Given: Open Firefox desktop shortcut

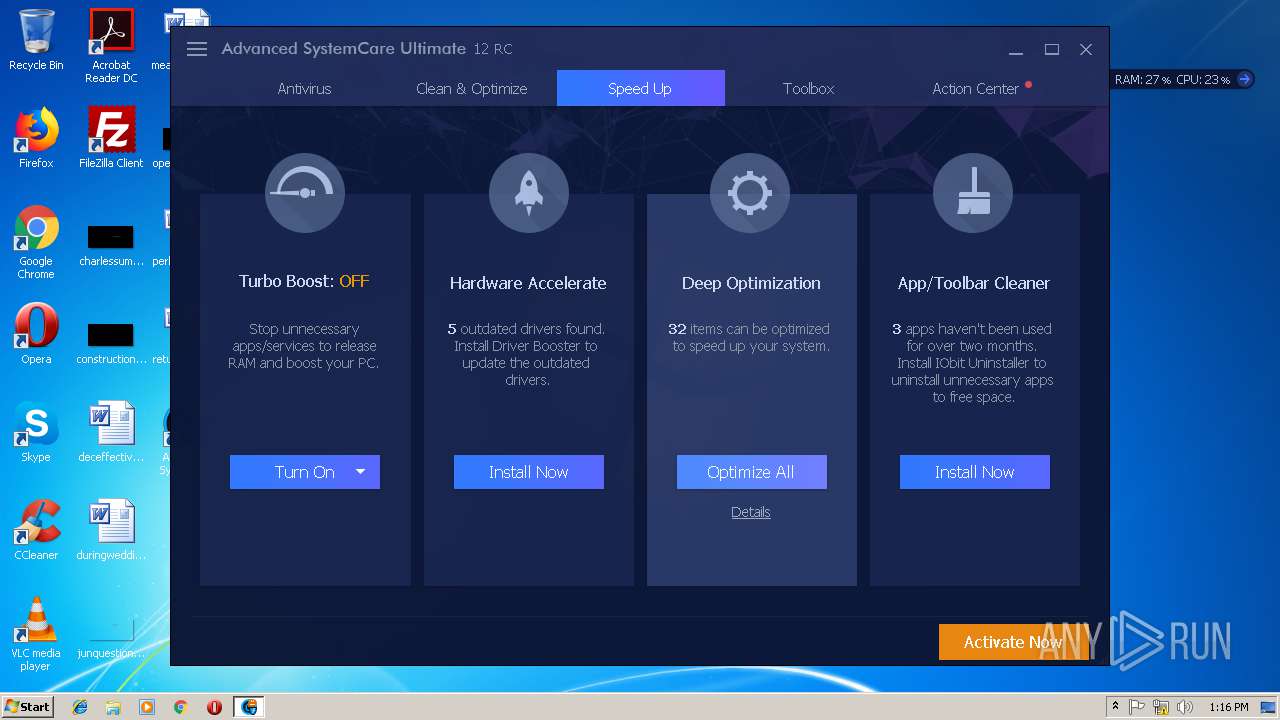Looking at the screenshot, I should [36, 138].
